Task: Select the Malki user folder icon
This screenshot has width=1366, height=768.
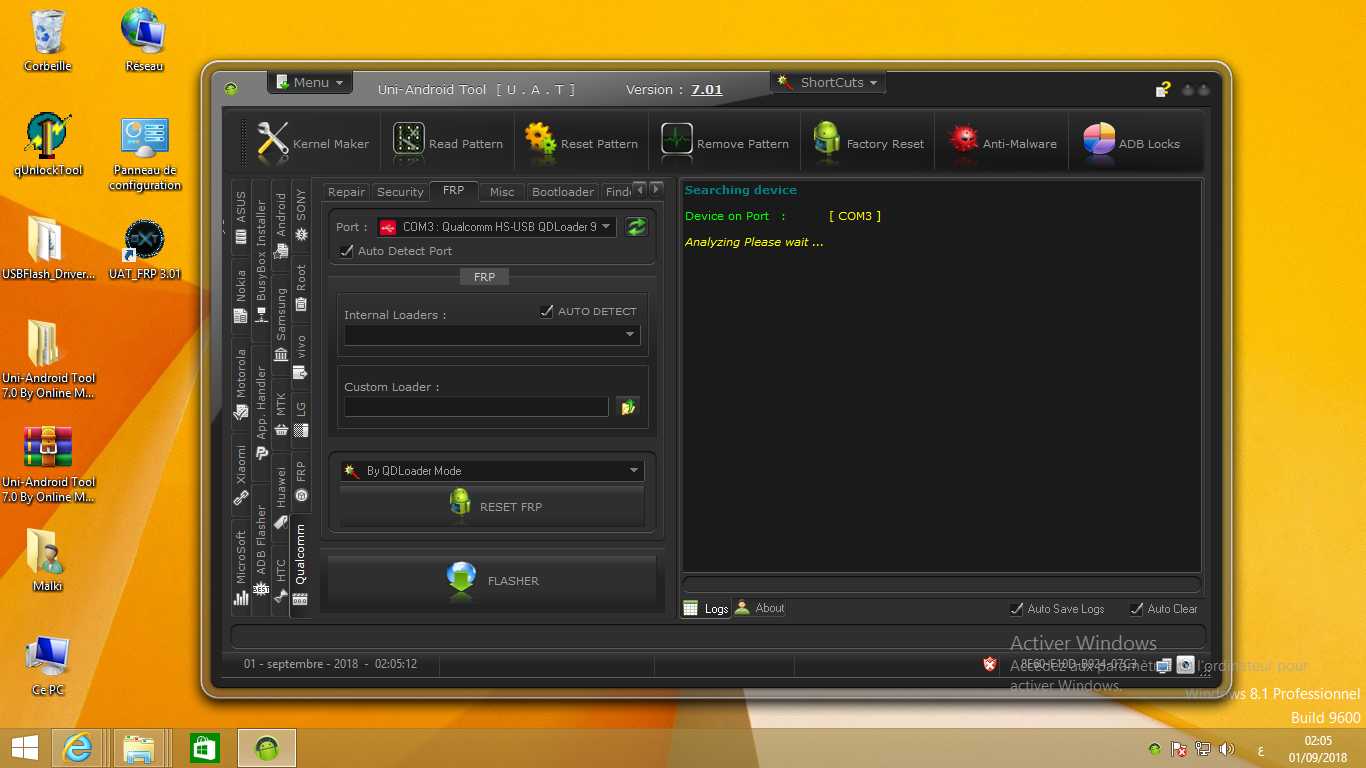Action: pyautogui.click(x=47, y=561)
